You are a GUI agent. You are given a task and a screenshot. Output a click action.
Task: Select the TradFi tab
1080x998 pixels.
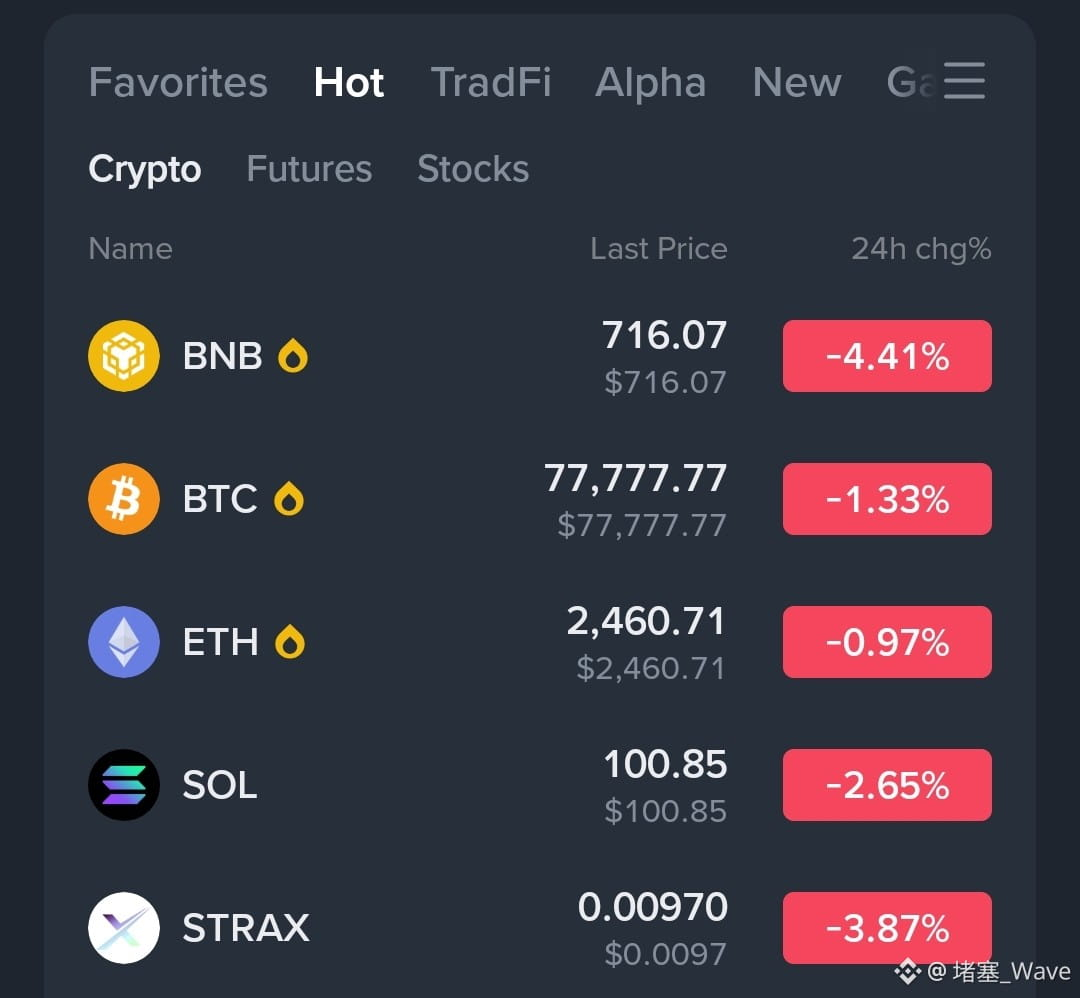pyautogui.click(x=490, y=83)
